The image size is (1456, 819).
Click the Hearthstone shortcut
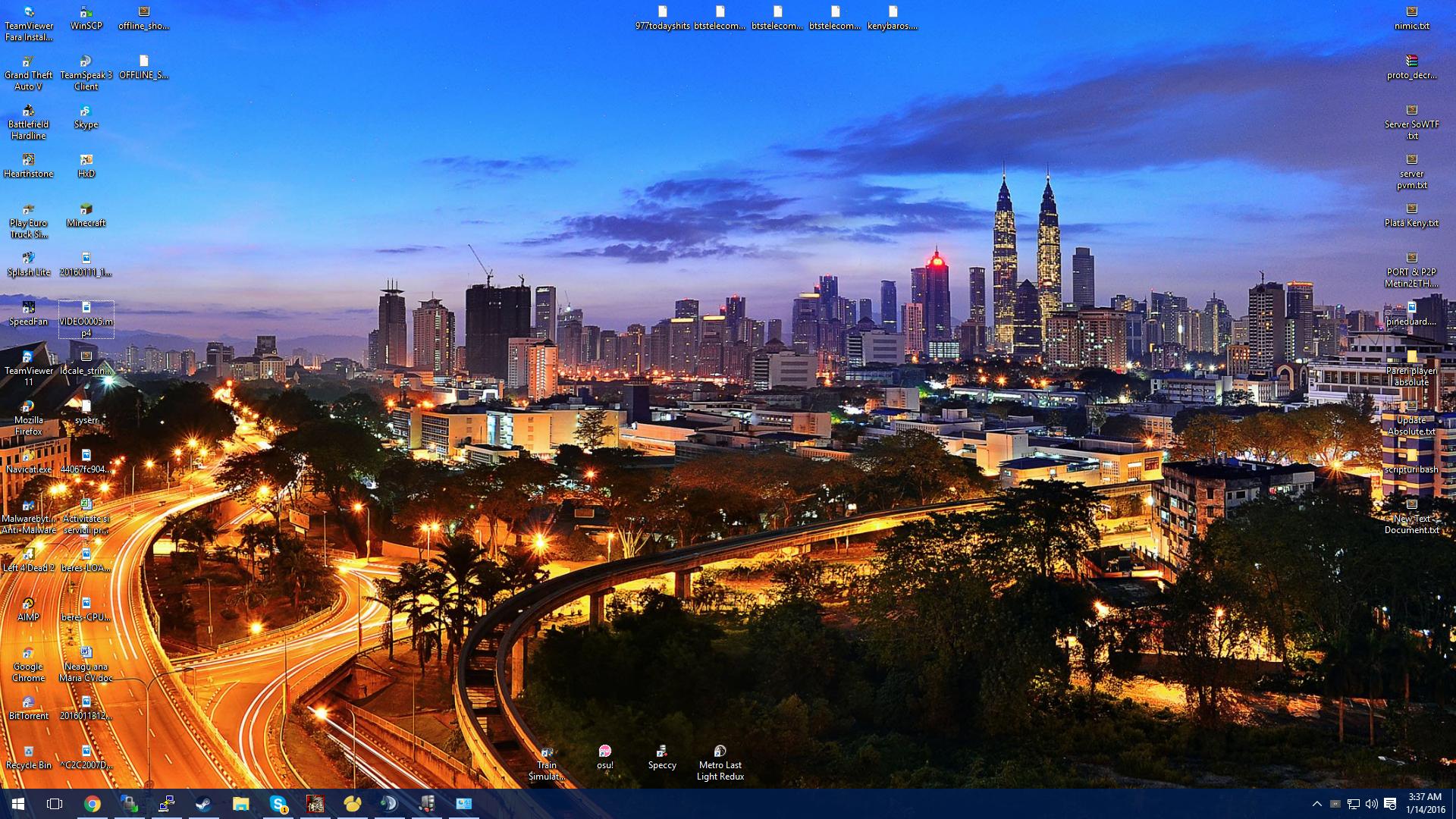(x=28, y=166)
